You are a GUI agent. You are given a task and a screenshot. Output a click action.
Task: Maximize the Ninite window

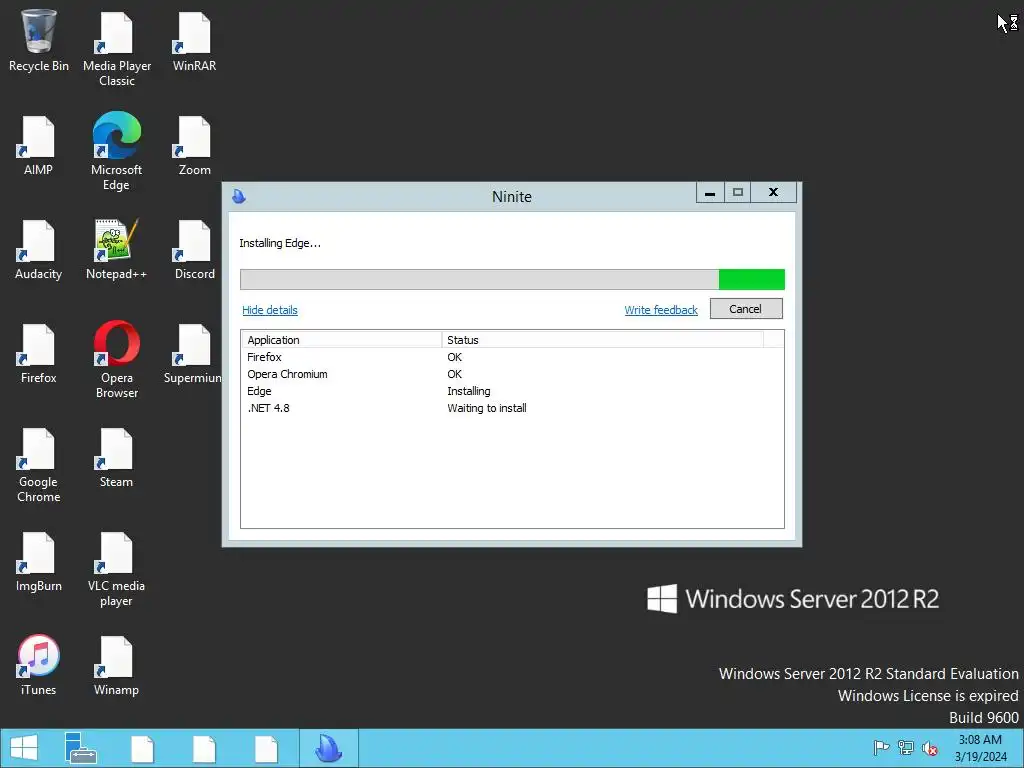(737, 193)
